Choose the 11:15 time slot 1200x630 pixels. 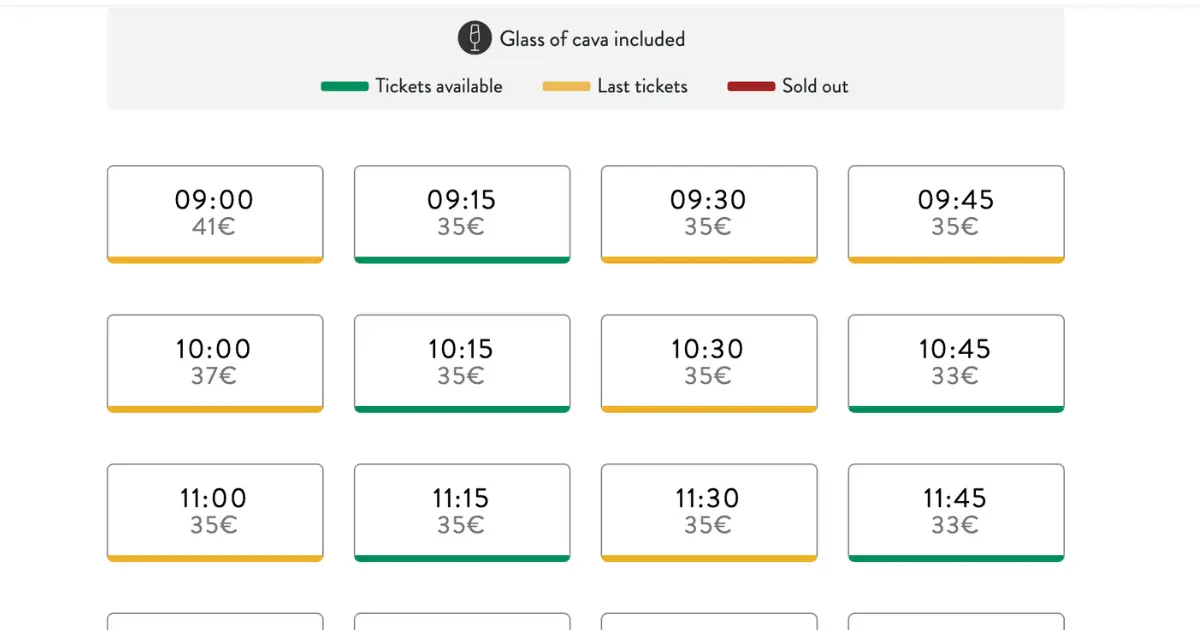pos(462,511)
